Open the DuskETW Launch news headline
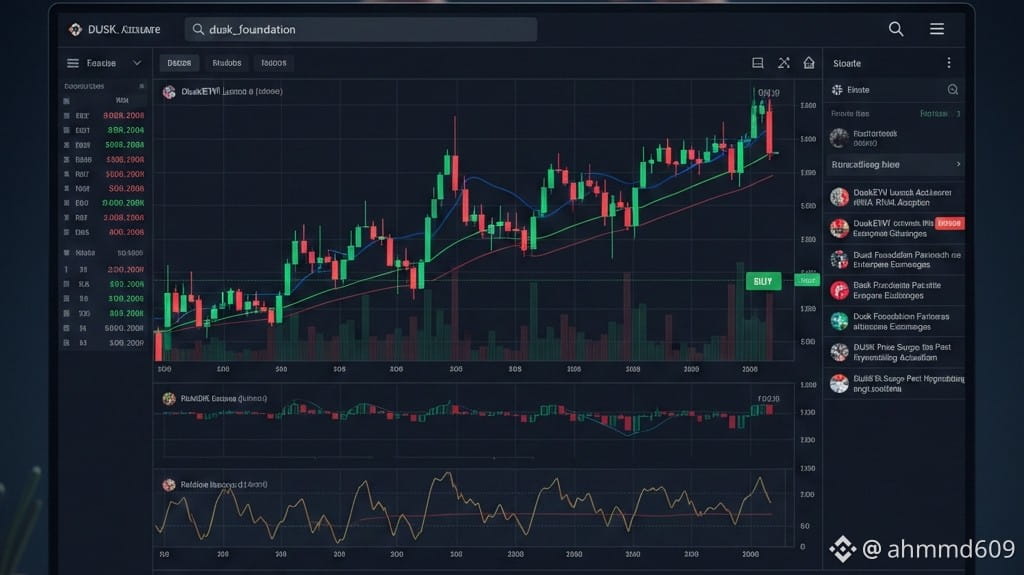 pos(902,197)
